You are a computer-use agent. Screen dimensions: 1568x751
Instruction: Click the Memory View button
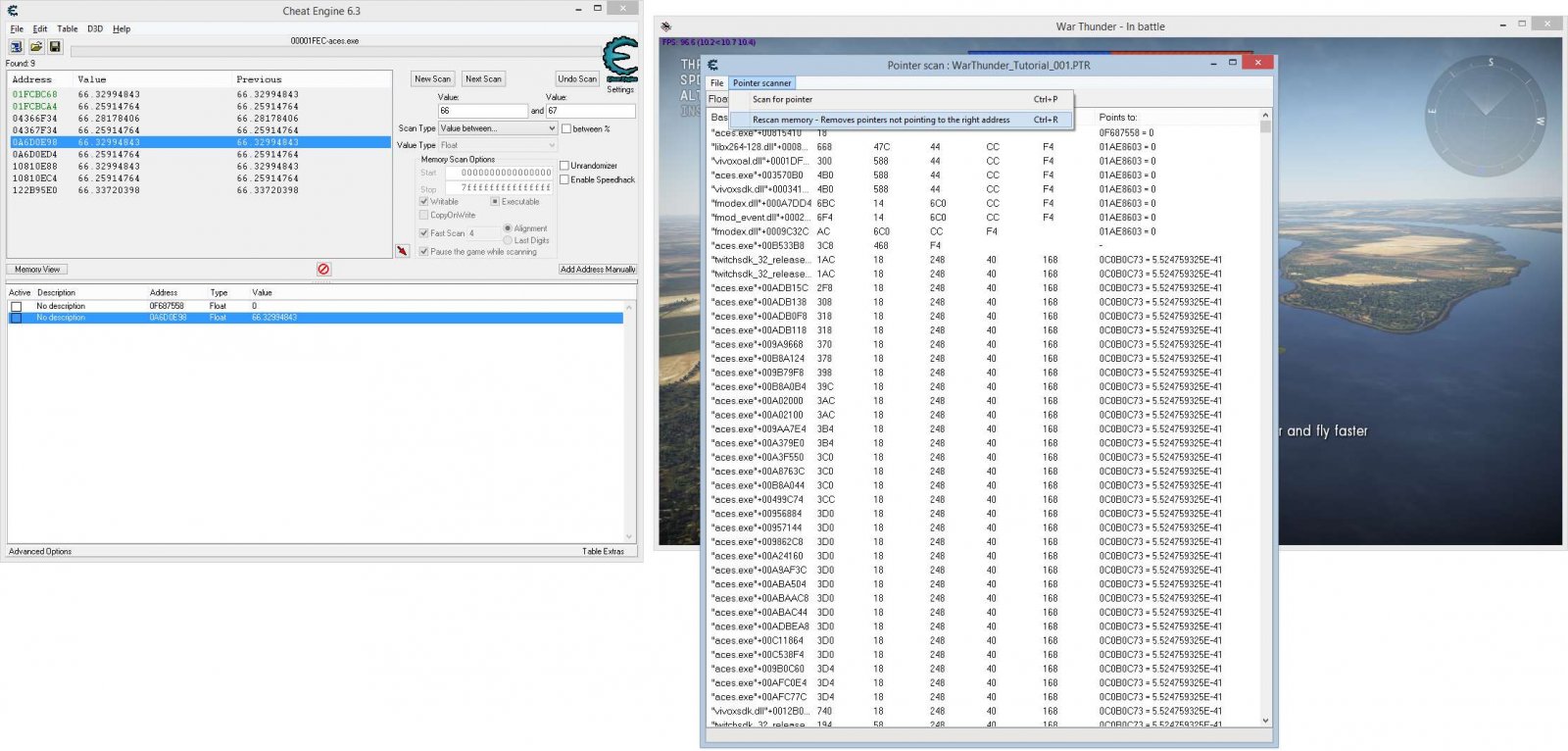tap(37, 269)
